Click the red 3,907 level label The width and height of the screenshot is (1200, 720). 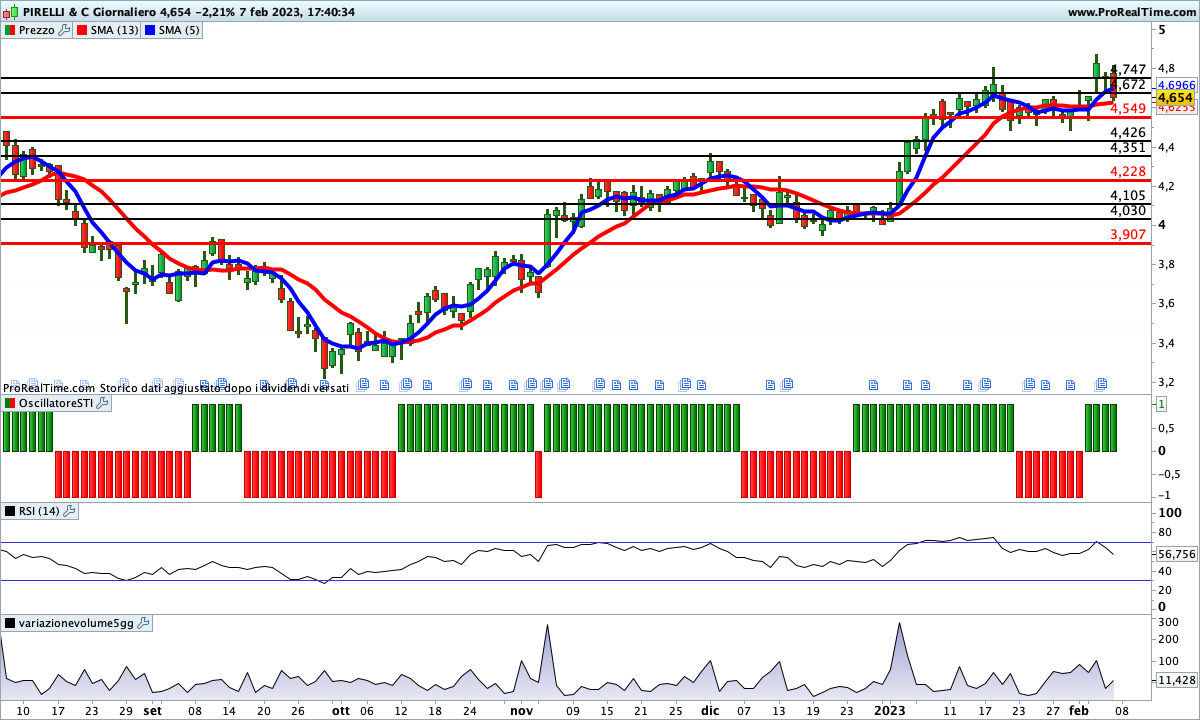point(1128,234)
